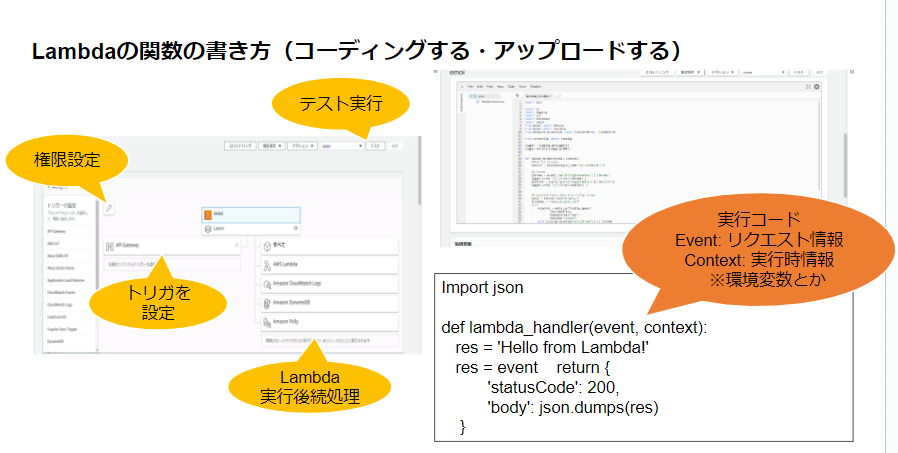Open the Environment side panel tab
This screenshot has width=898, height=453.
click(x=462, y=102)
